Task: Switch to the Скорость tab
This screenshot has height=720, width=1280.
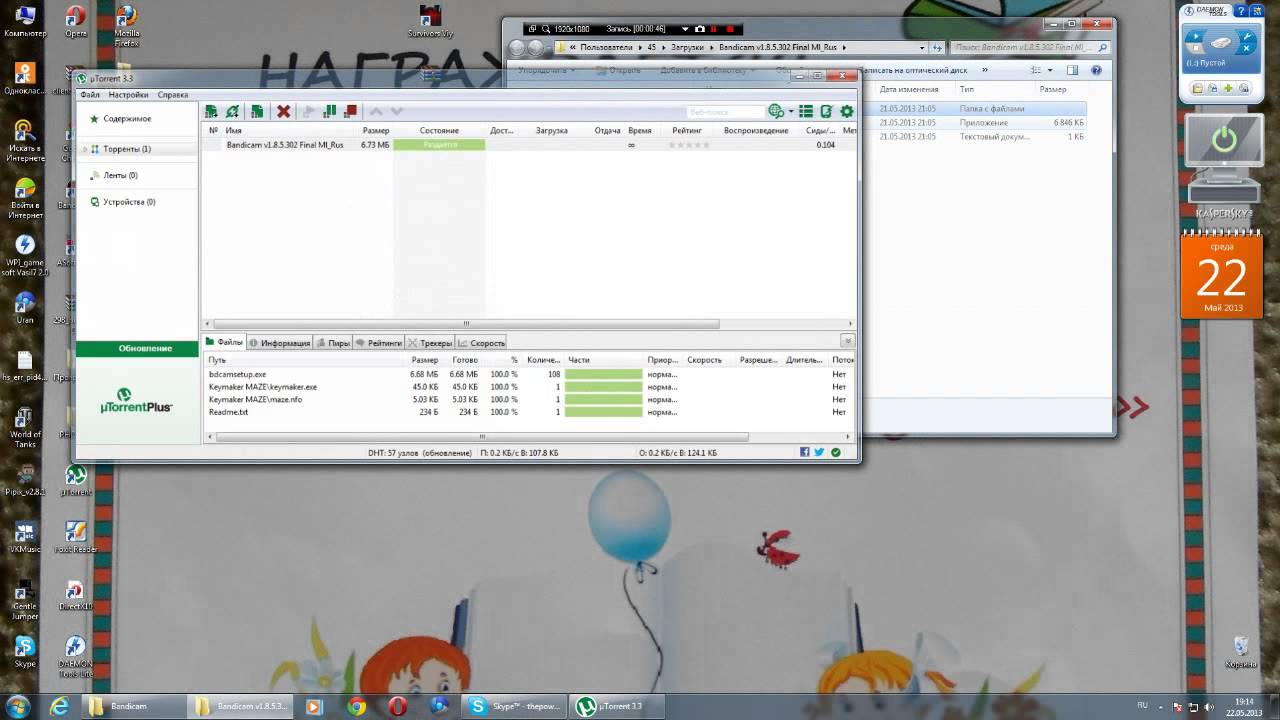Action: [481, 343]
